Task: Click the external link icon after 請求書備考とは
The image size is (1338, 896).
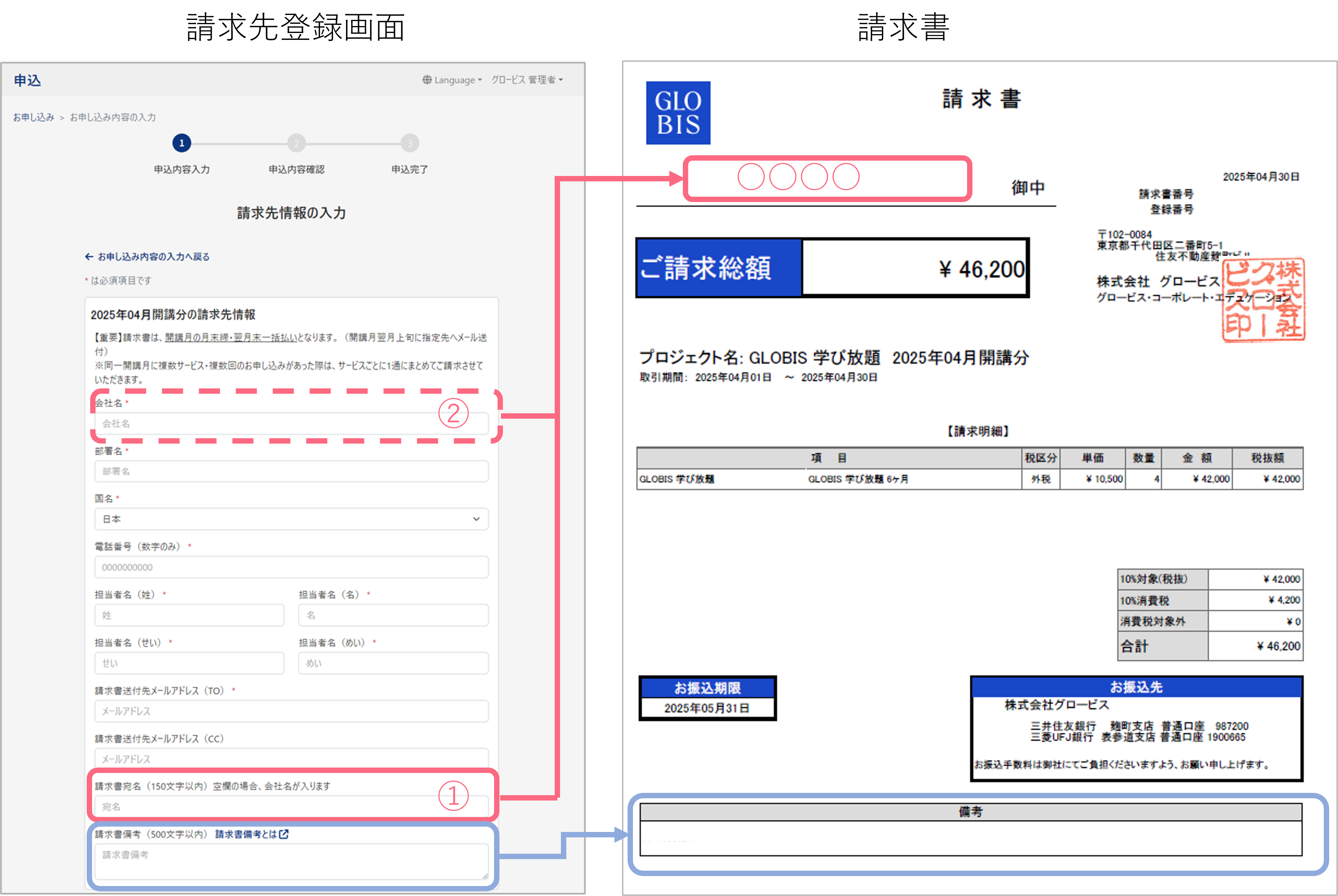Action: pos(283,834)
